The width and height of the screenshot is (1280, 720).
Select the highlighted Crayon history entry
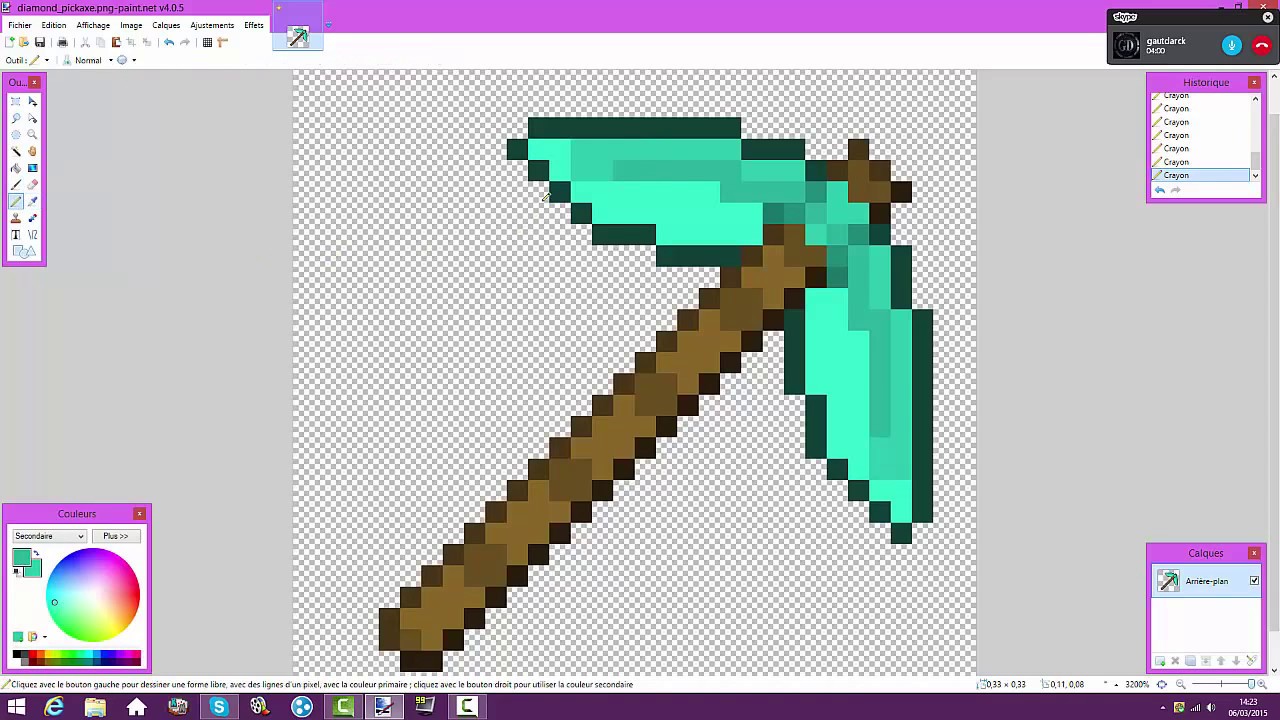[1200, 175]
